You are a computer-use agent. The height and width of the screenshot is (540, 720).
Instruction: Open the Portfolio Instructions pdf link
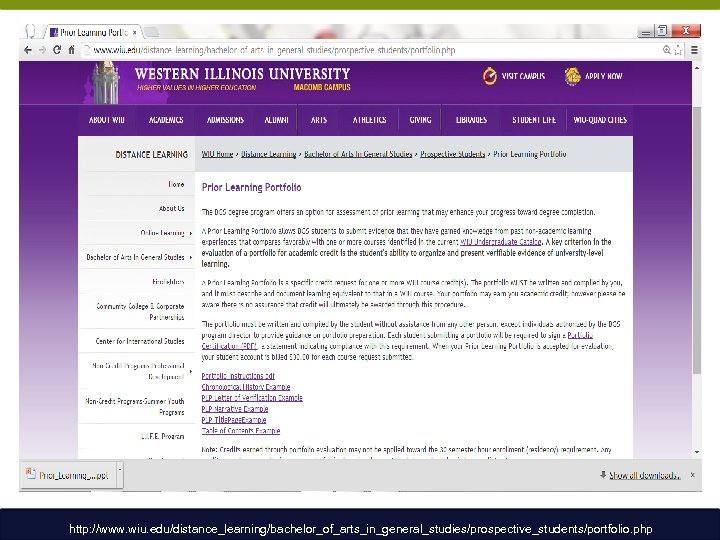(238, 376)
